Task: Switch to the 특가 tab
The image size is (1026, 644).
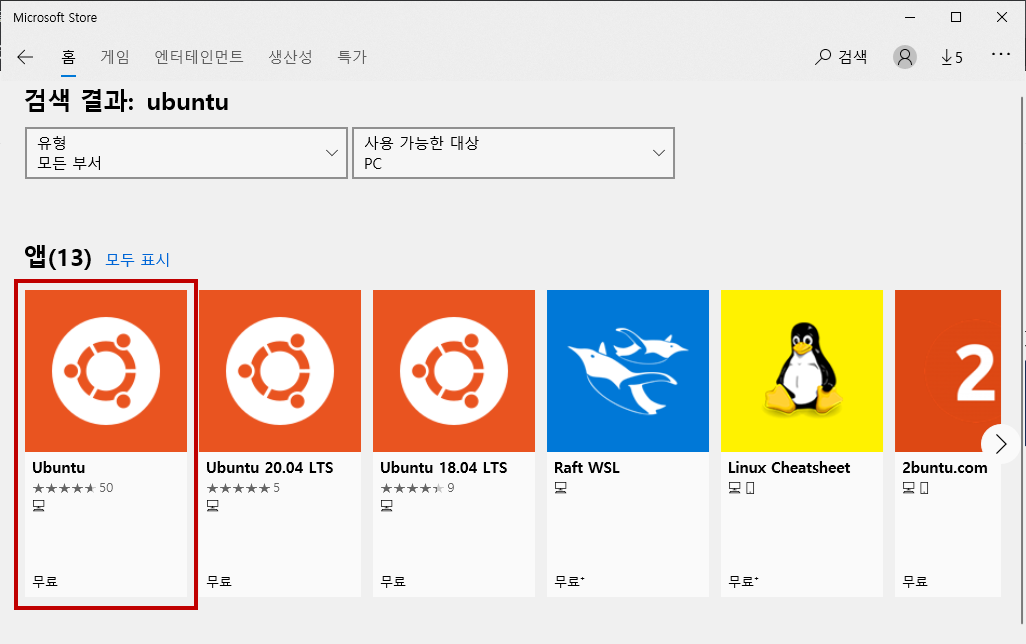Action: pyautogui.click(x=352, y=57)
